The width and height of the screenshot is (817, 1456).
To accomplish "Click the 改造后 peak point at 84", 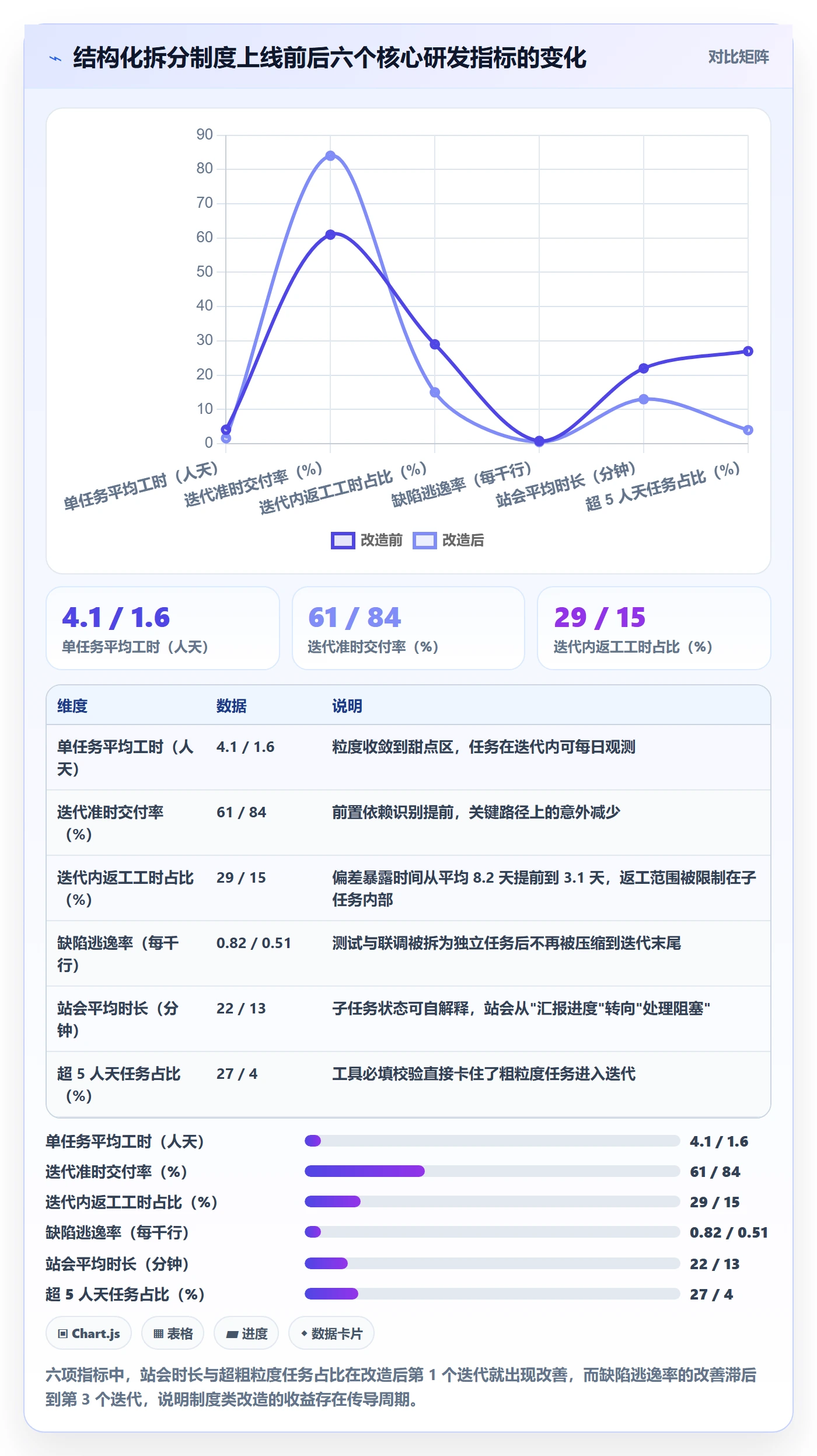I will pos(330,156).
